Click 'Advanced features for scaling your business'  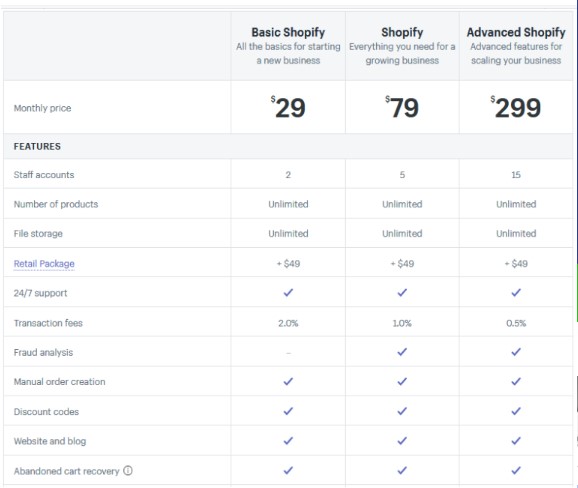(516, 53)
